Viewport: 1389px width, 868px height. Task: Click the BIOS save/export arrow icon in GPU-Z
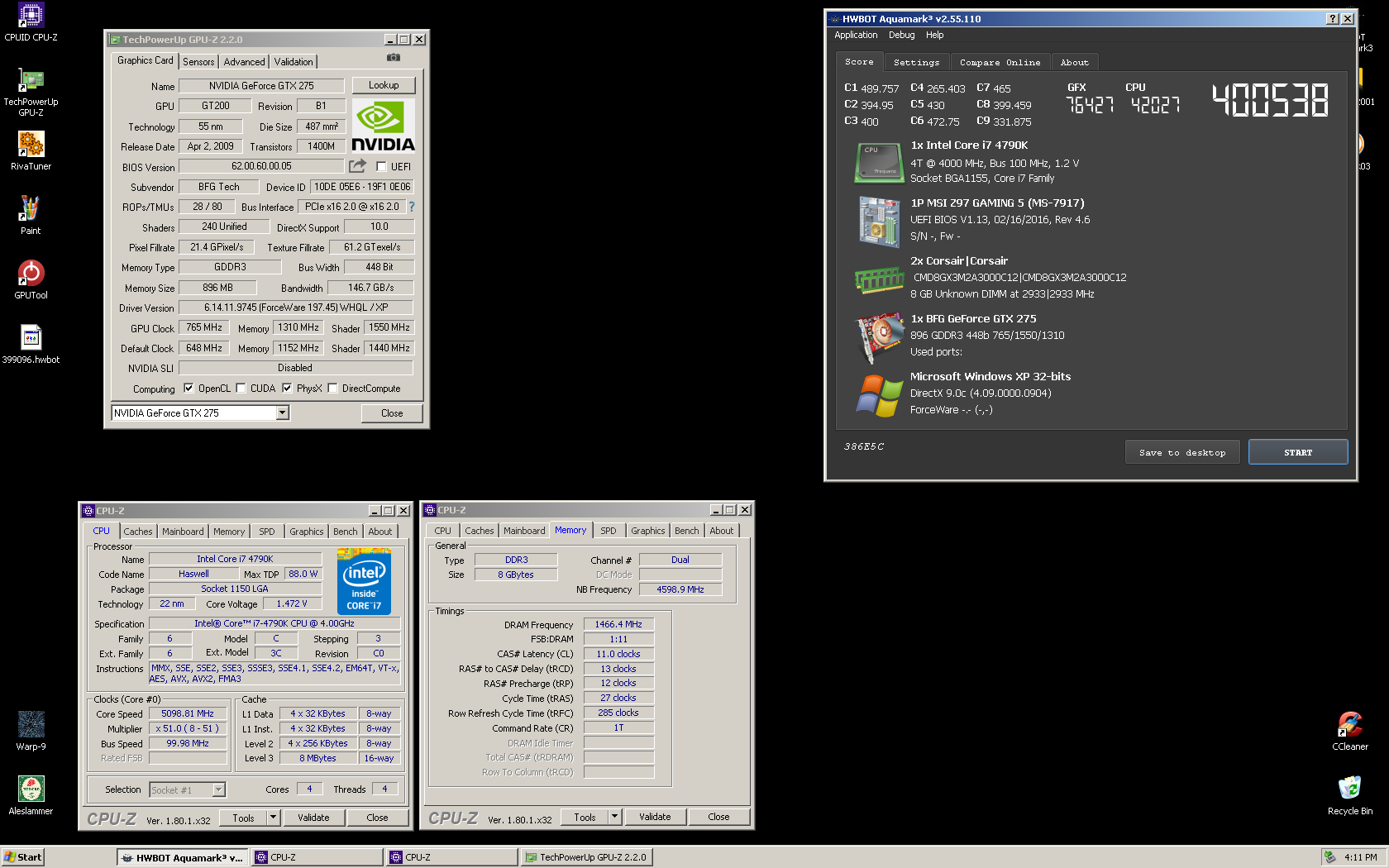click(x=358, y=166)
